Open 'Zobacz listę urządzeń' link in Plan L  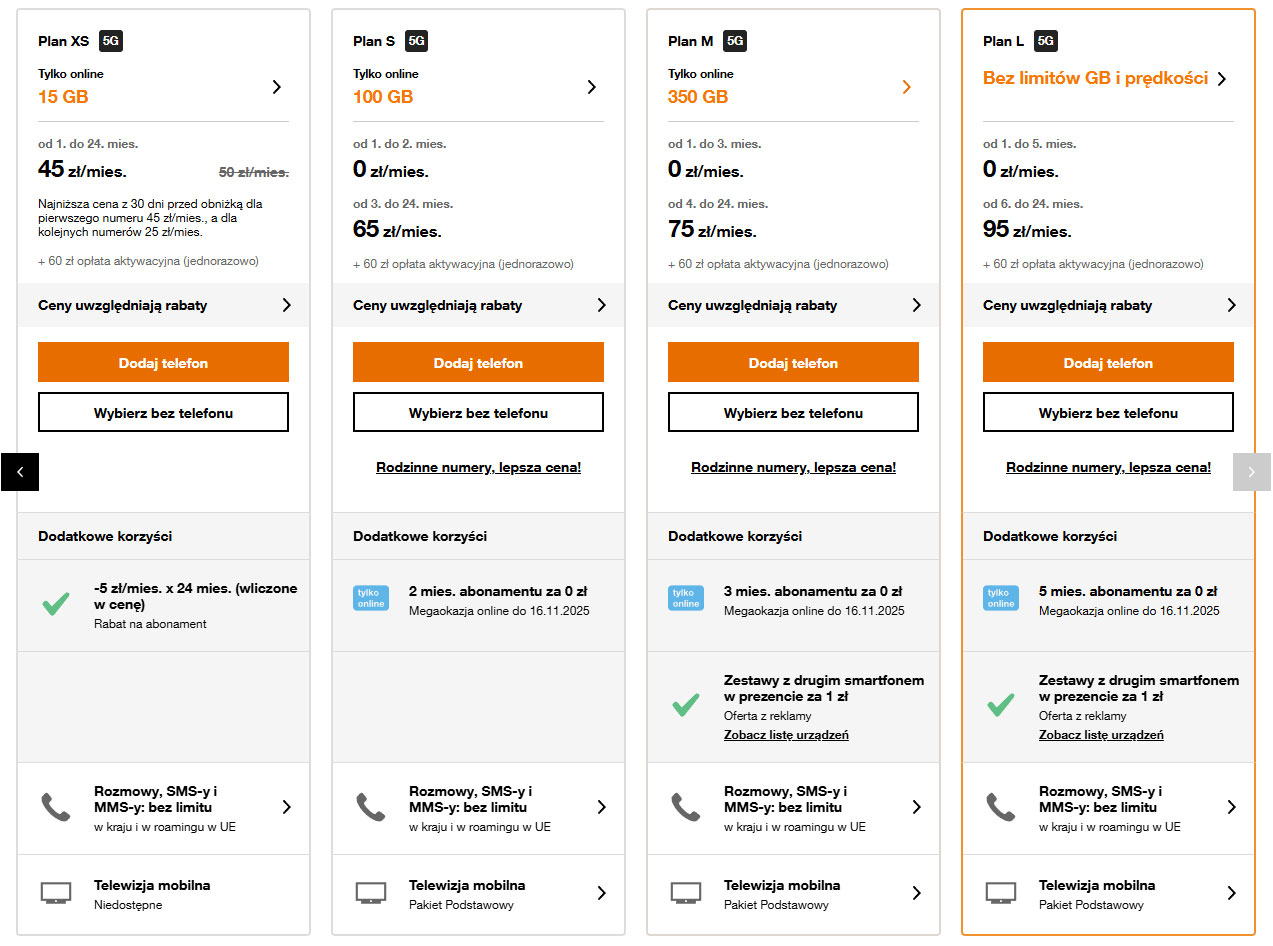tap(1101, 735)
